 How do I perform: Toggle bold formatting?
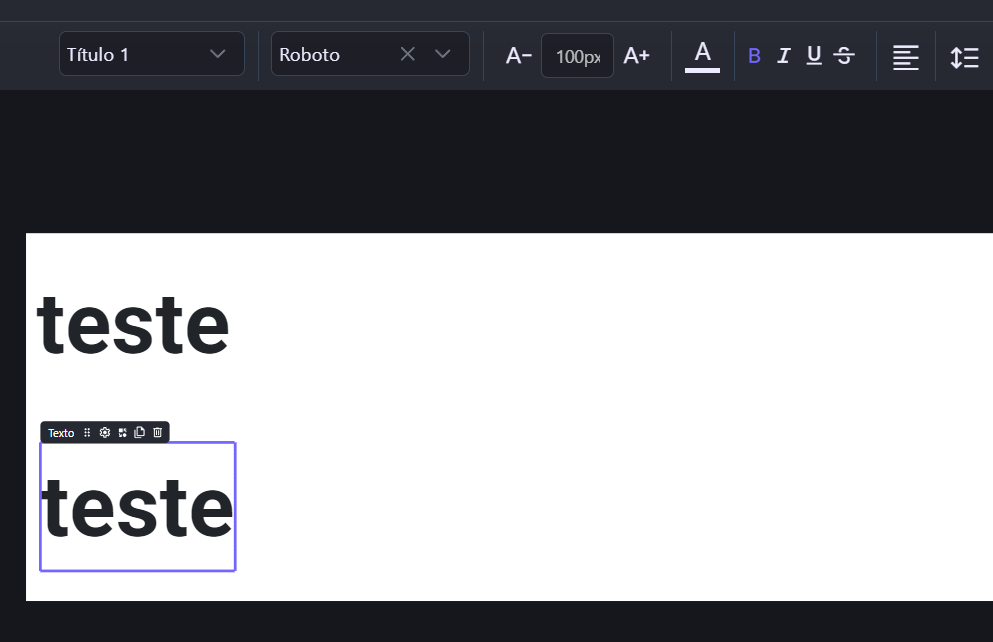tap(754, 56)
